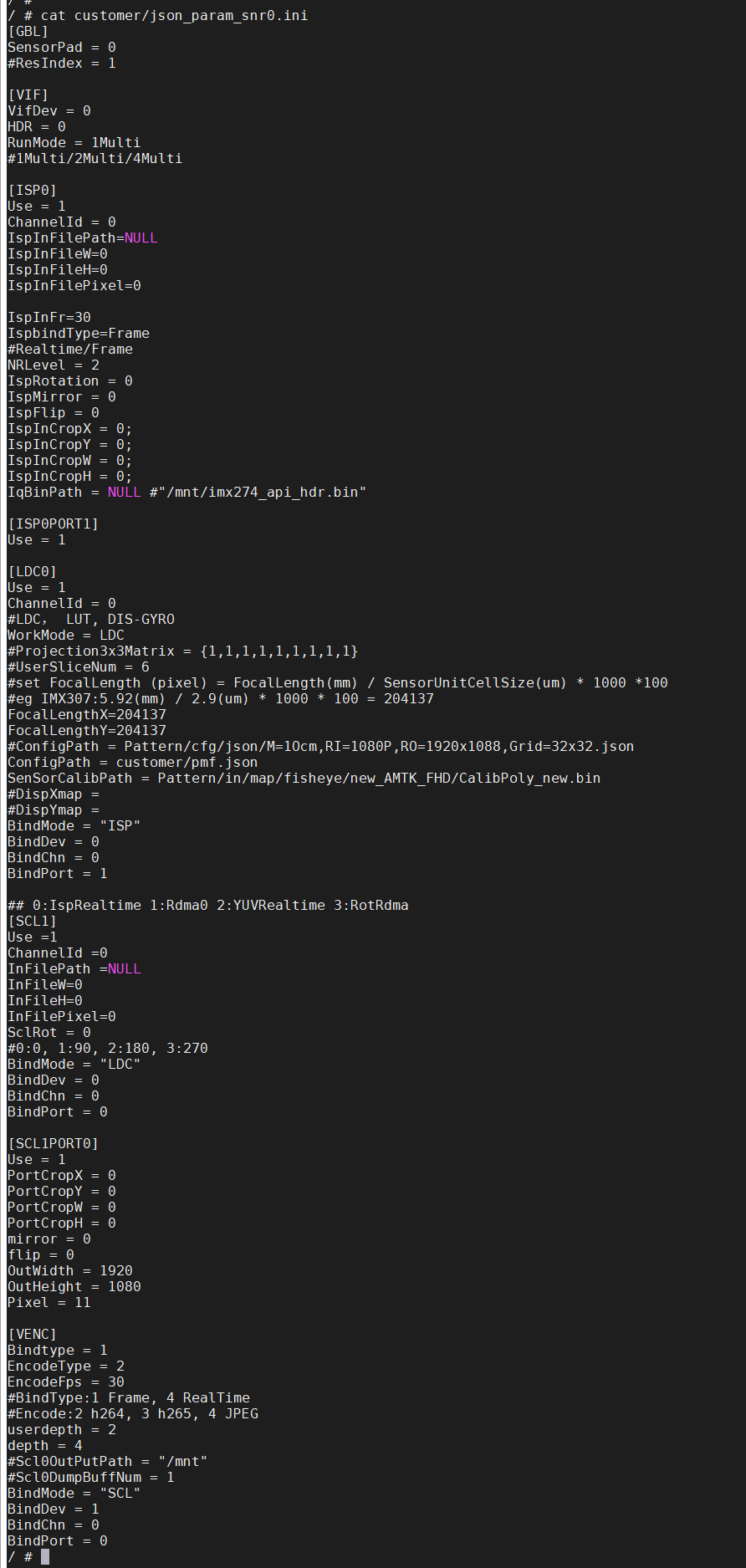Click the magenta NULL after IspInFilePath
Image resolution: width=746 pixels, height=1568 pixels.
(141, 237)
